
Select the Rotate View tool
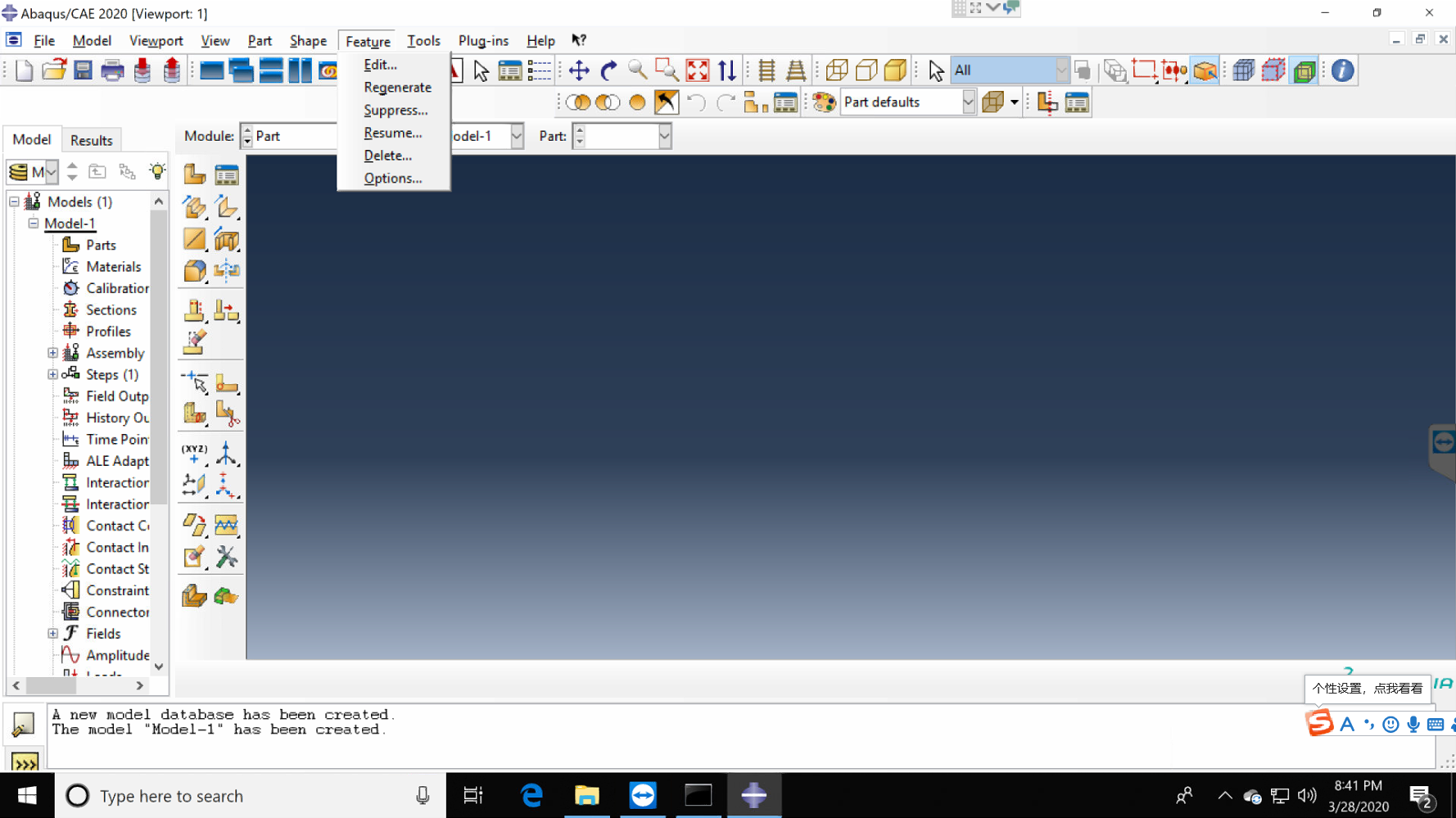point(608,70)
